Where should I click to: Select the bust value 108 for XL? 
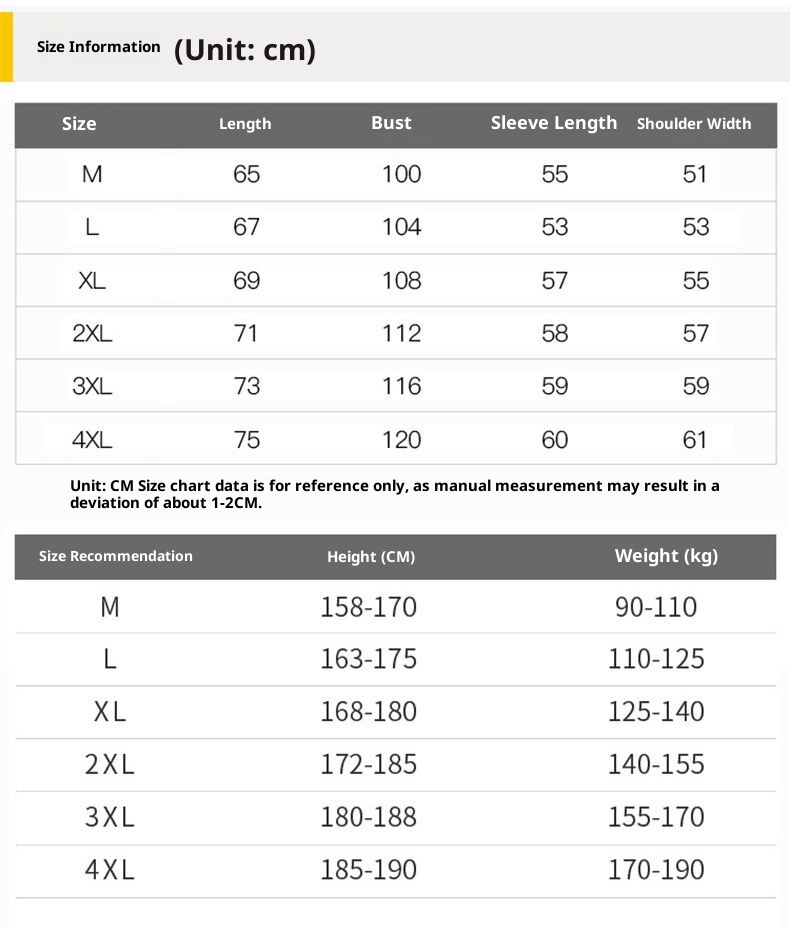coord(401,281)
